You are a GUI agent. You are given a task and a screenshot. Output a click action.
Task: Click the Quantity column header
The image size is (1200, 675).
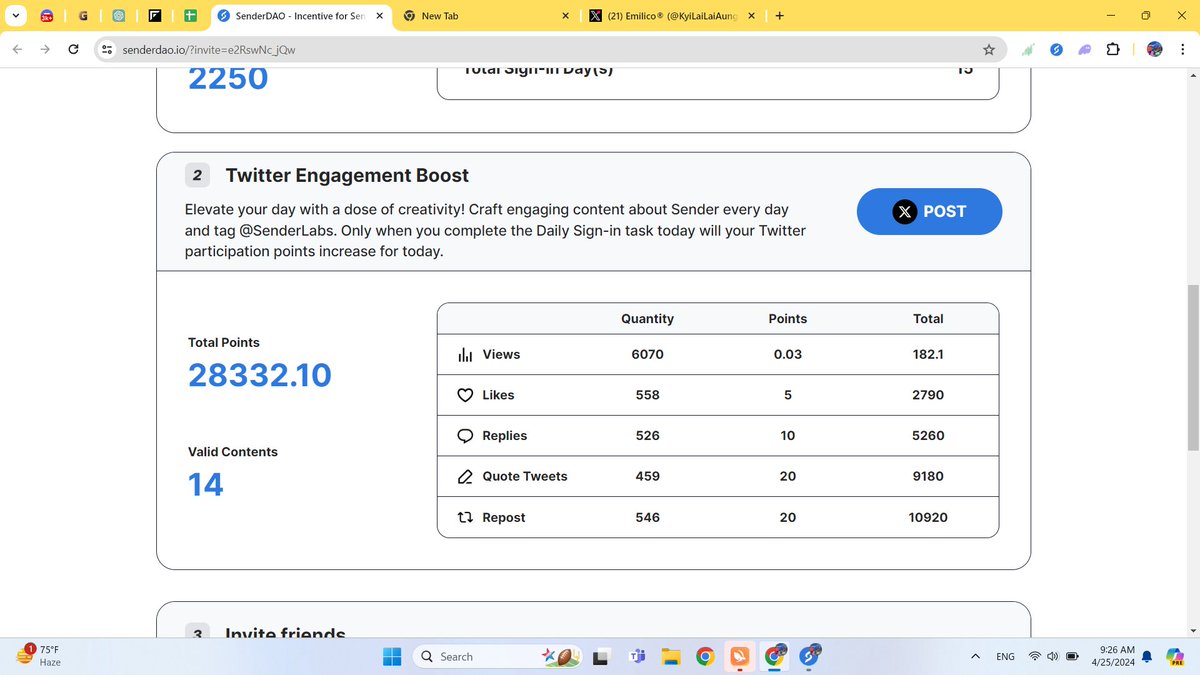[647, 319]
